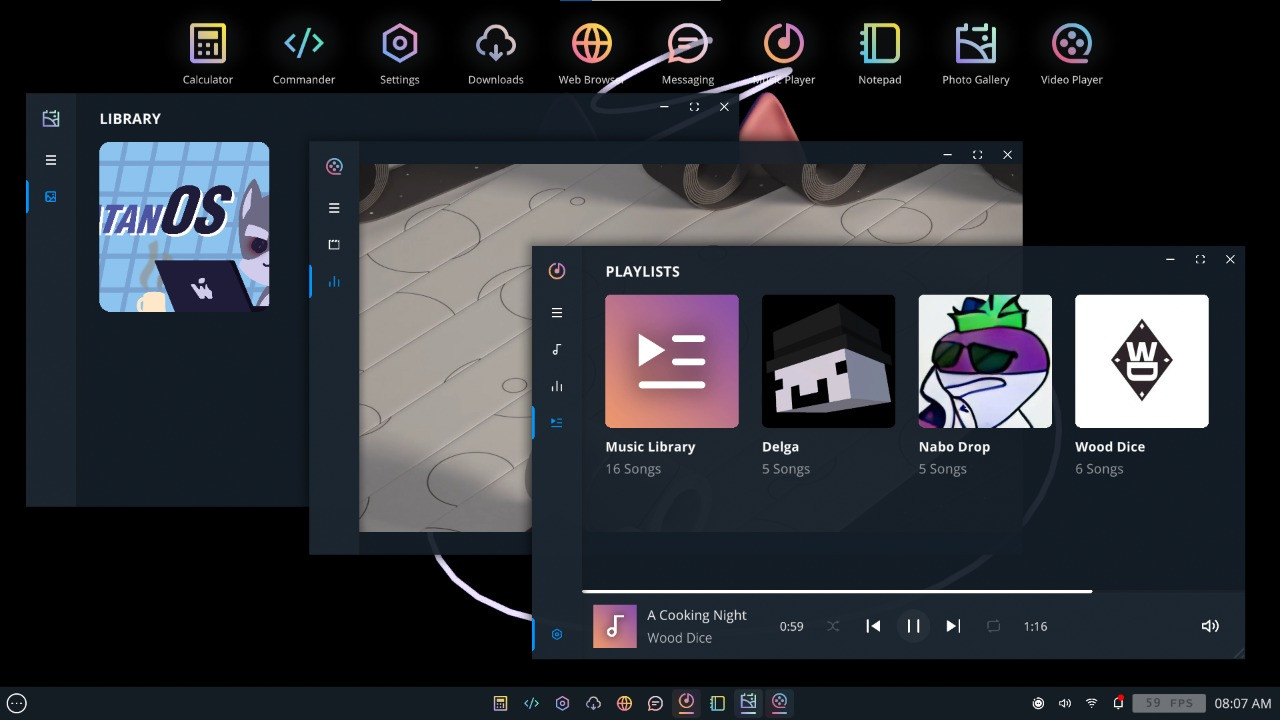Click the Photo Gallery logo icon in Library window
Image resolution: width=1280 pixels, height=720 pixels.
(x=50, y=118)
